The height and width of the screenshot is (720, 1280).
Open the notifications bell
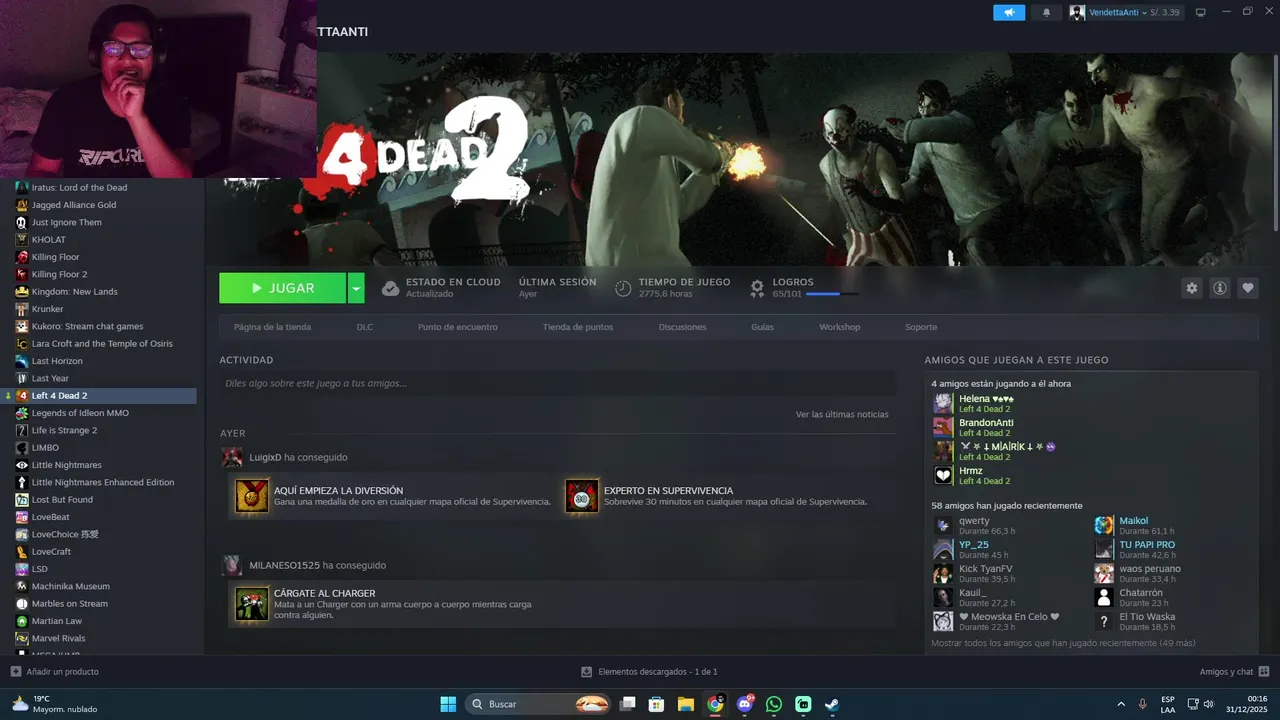(1046, 12)
